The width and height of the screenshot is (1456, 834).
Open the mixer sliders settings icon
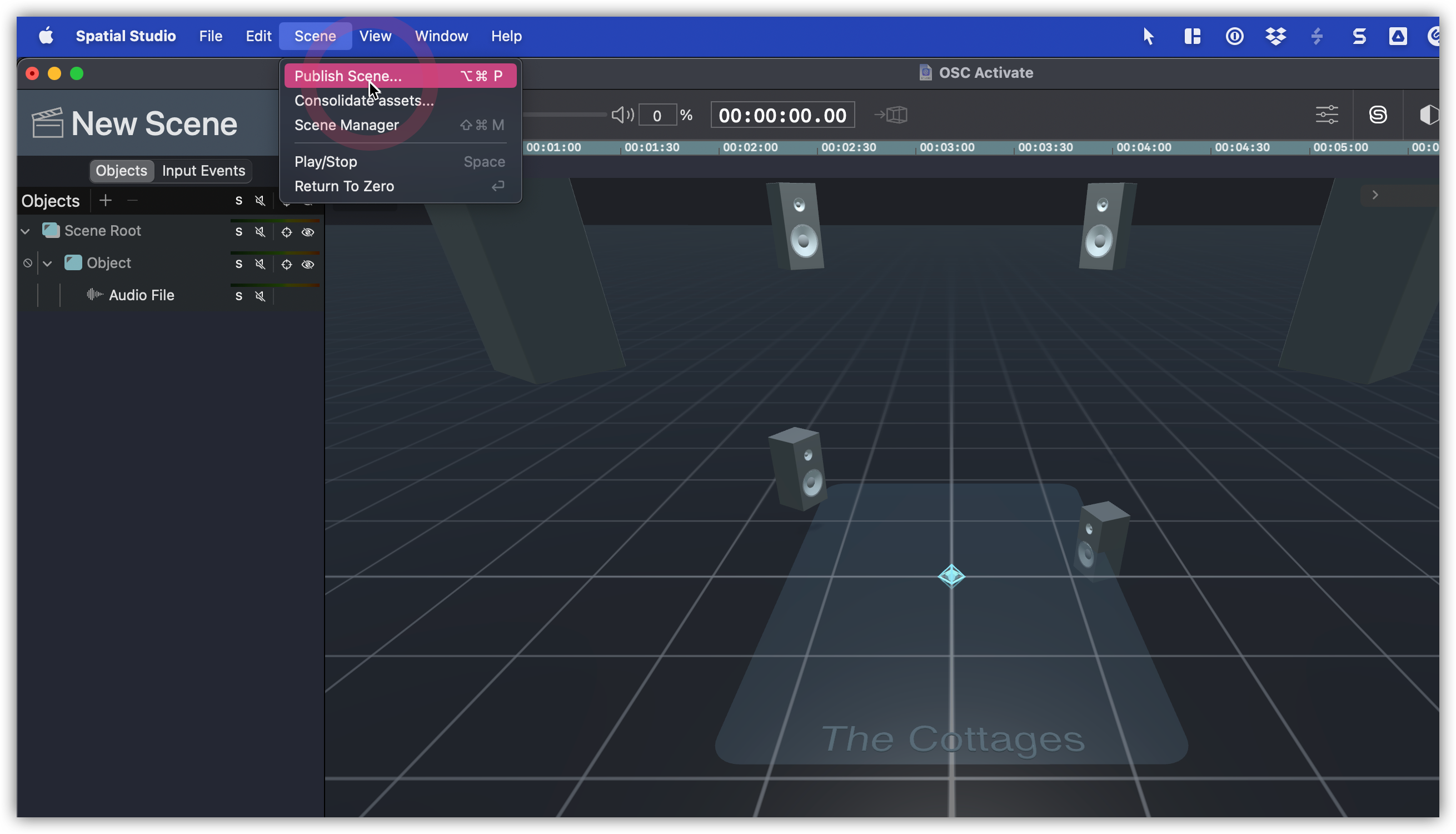click(x=1326, y=115)
